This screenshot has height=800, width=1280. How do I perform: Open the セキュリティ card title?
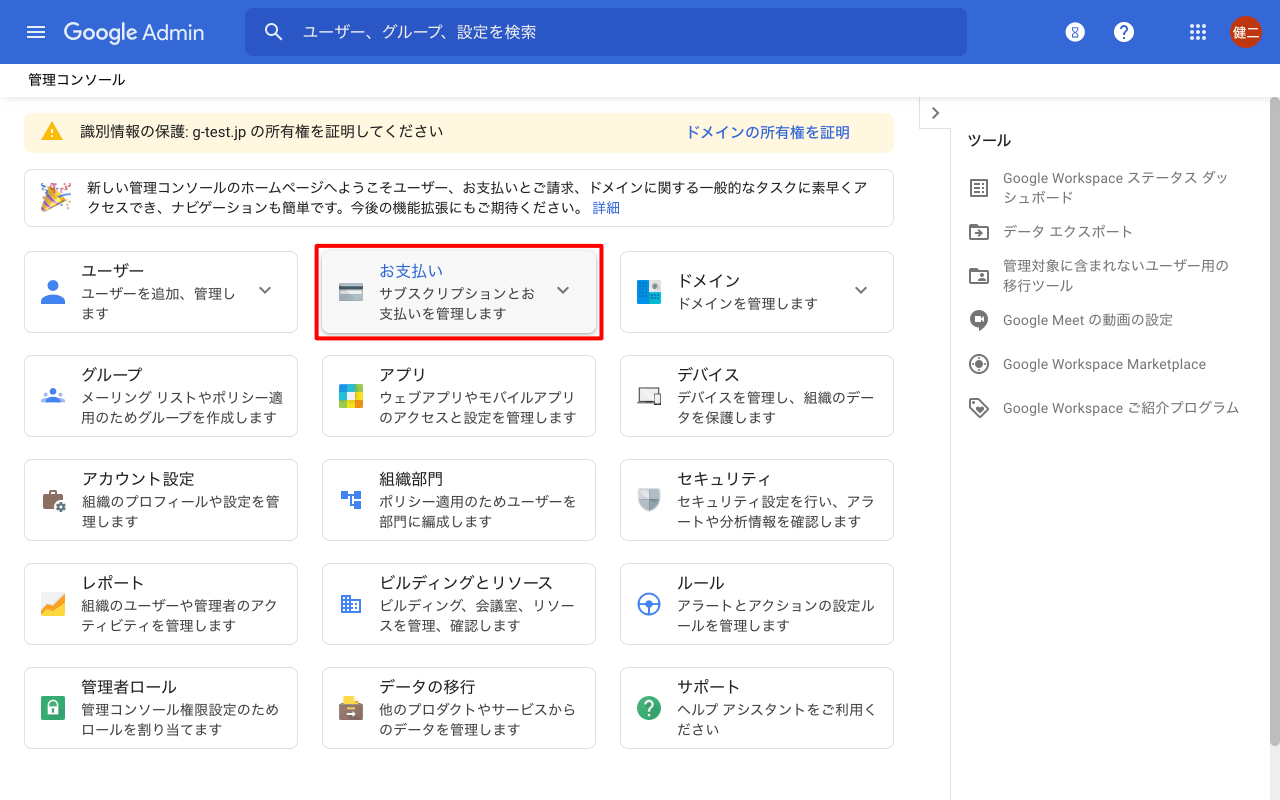[724, 479]
